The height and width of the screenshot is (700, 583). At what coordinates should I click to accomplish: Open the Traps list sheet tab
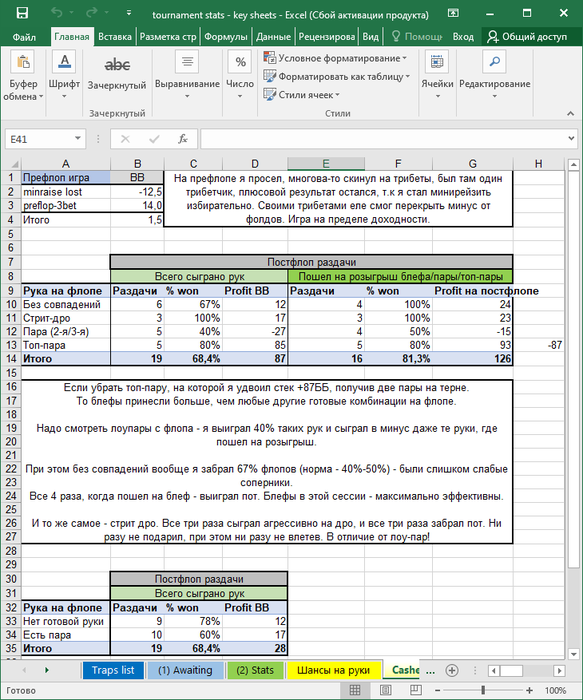point(113,670)
